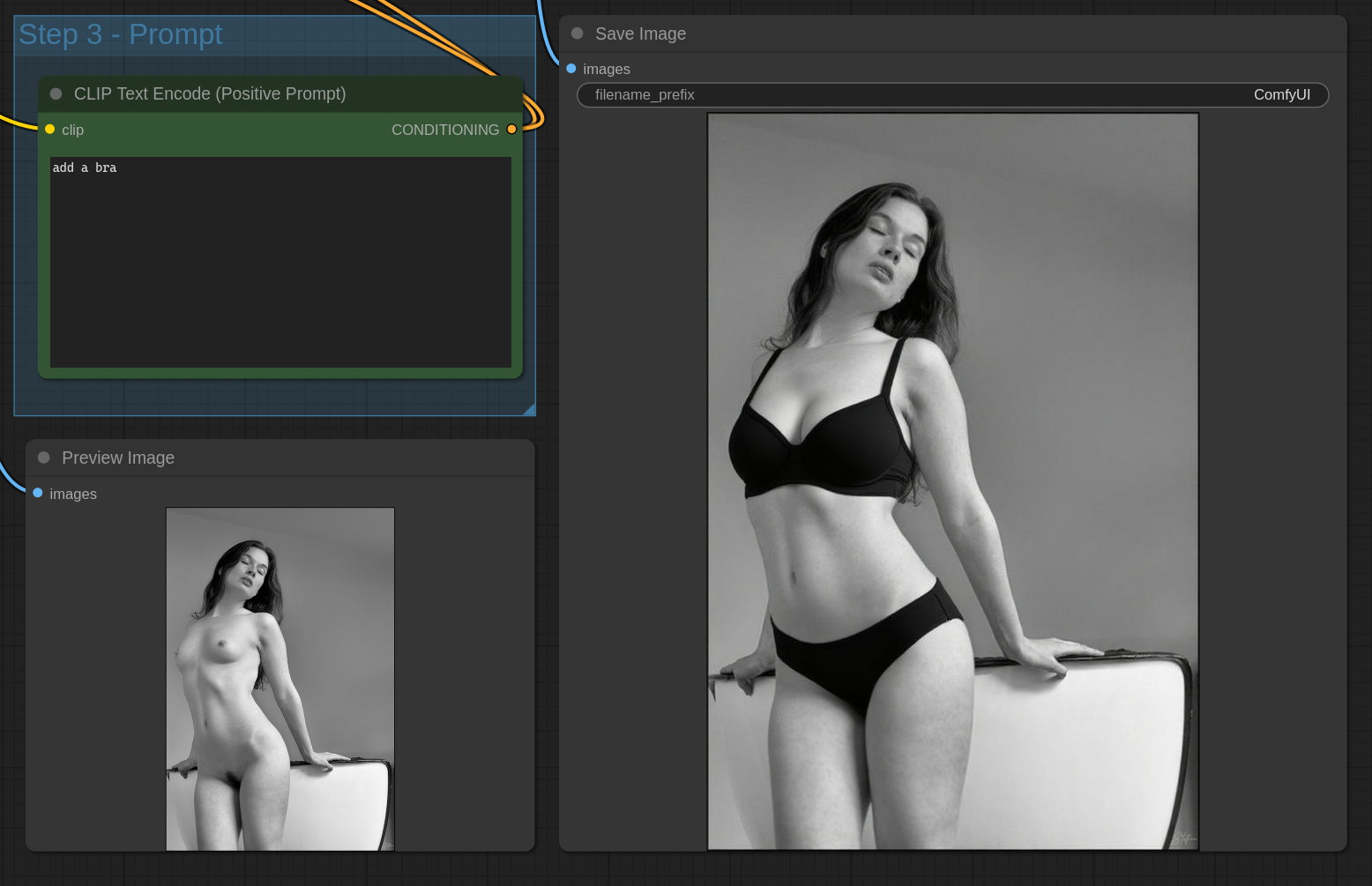Click the Save Image node's output image
1372x886 pixels.
pyautogui.click(x=953, y=481)
